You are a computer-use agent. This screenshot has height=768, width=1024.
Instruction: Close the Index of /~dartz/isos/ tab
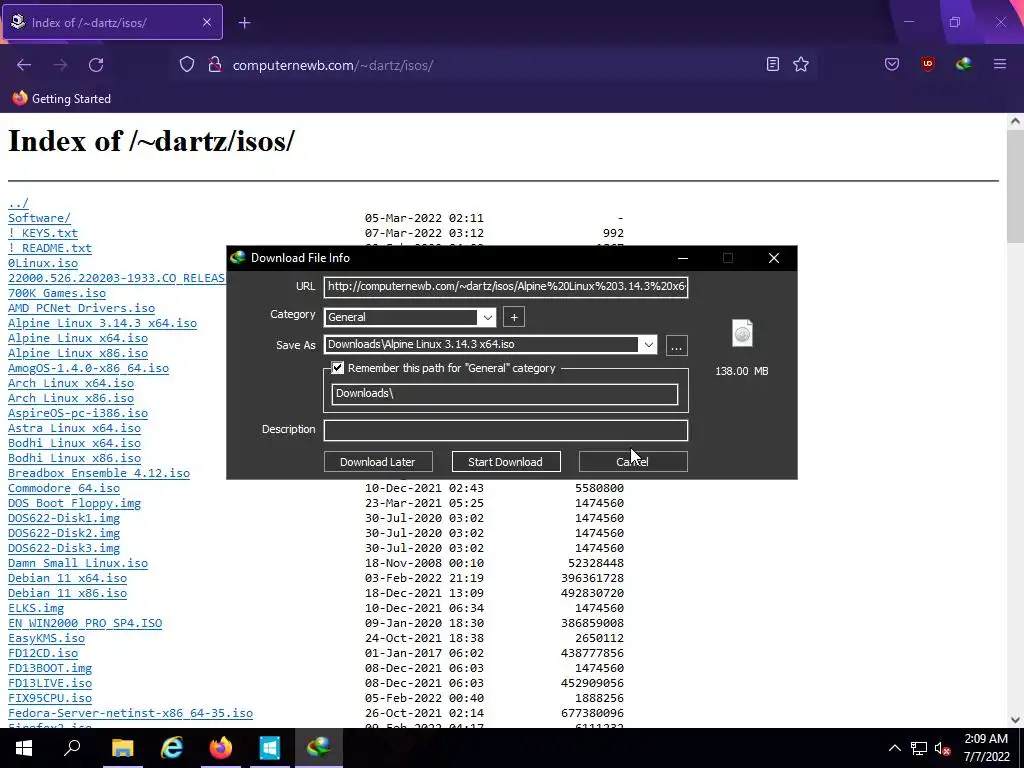coord(206,22)
